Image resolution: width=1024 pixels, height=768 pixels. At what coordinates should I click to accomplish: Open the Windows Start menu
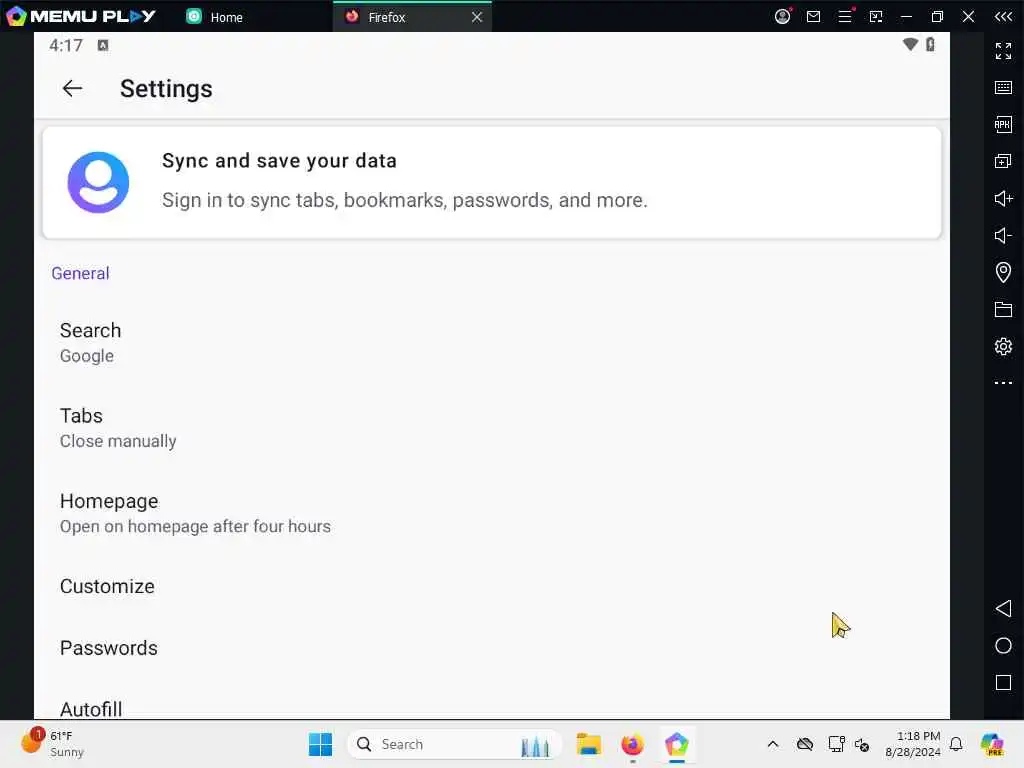tap(320, 744)
